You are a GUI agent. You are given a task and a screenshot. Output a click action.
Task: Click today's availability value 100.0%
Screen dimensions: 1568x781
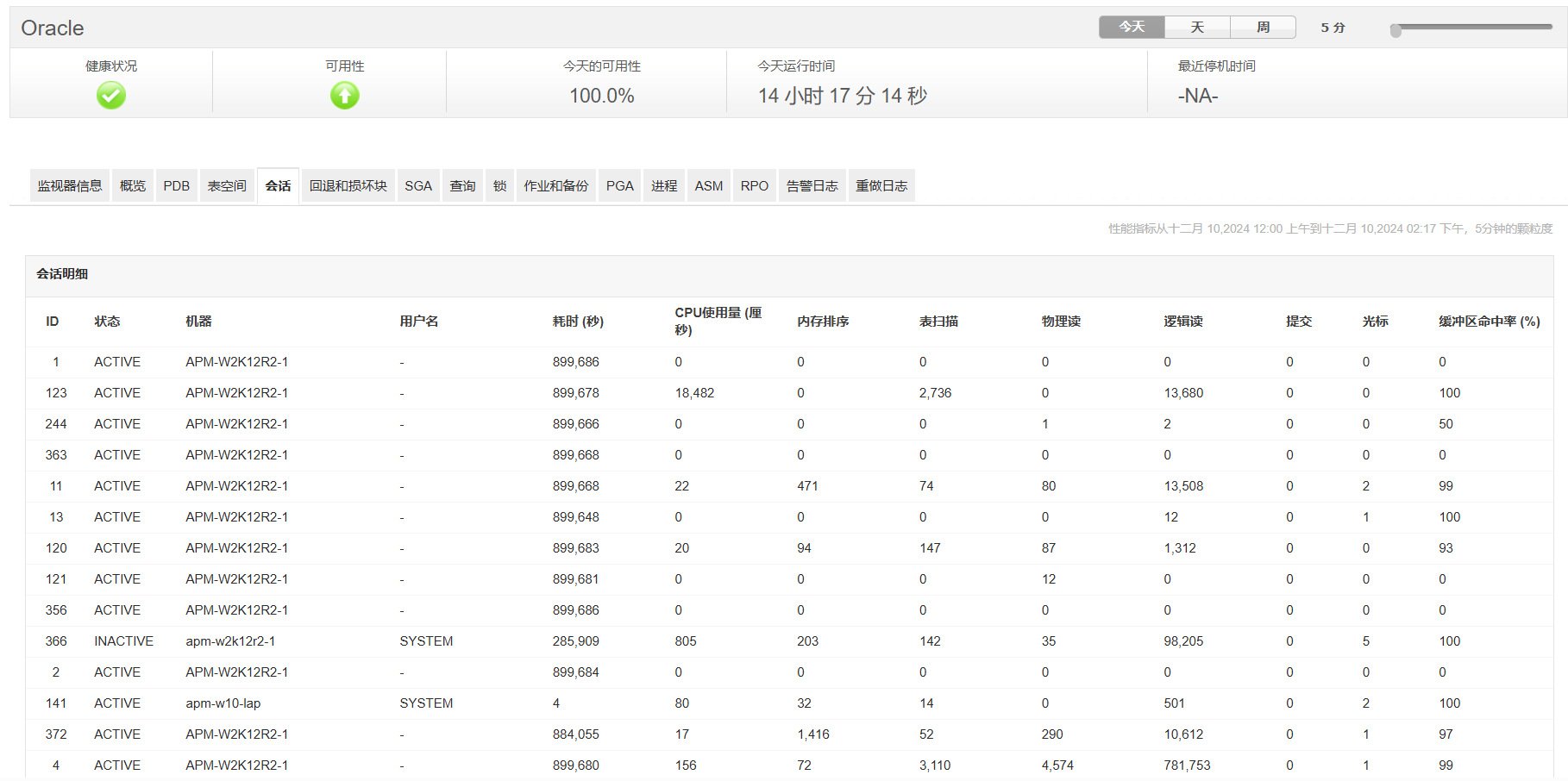(x=602, y=96)
